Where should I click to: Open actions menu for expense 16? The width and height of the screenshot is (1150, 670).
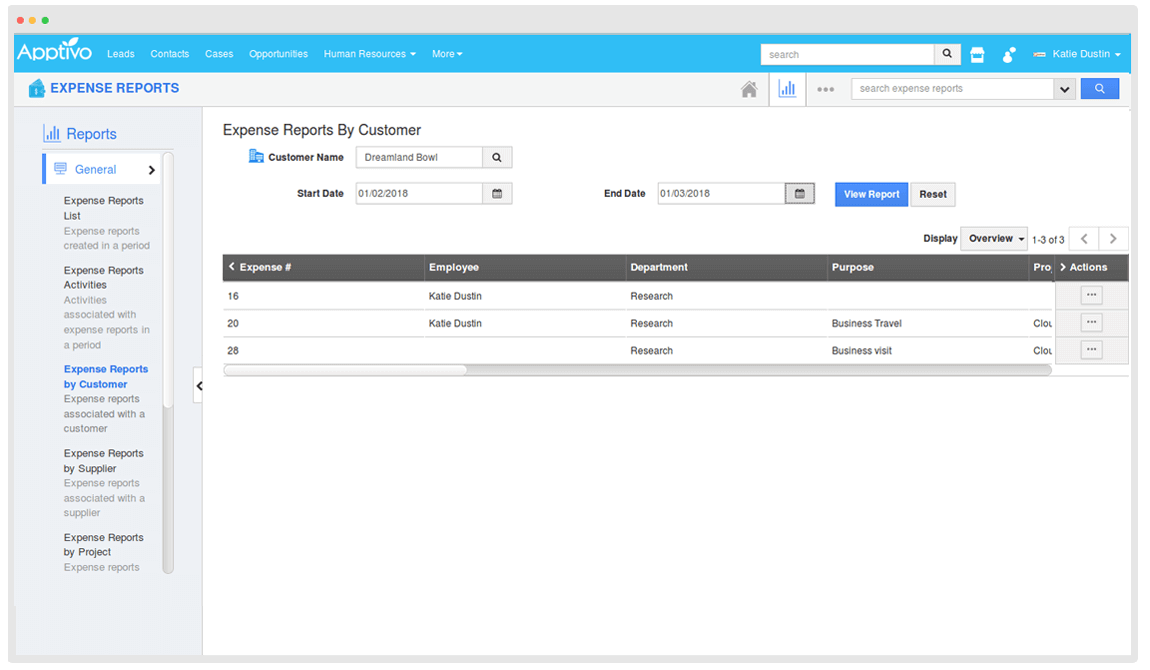[1091, 295]
